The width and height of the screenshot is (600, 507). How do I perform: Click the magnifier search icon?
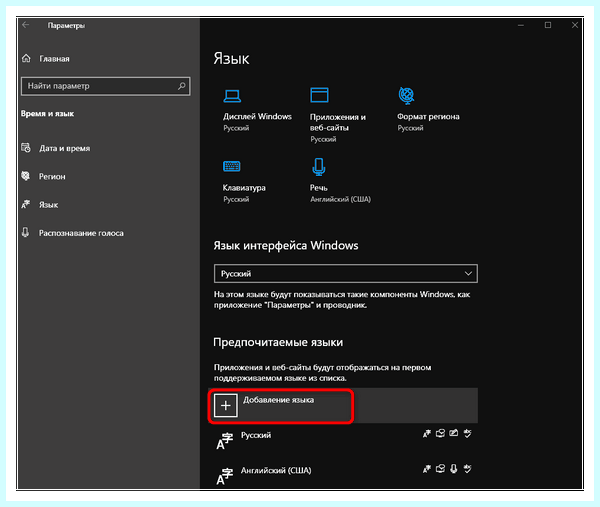click(182, 86)
